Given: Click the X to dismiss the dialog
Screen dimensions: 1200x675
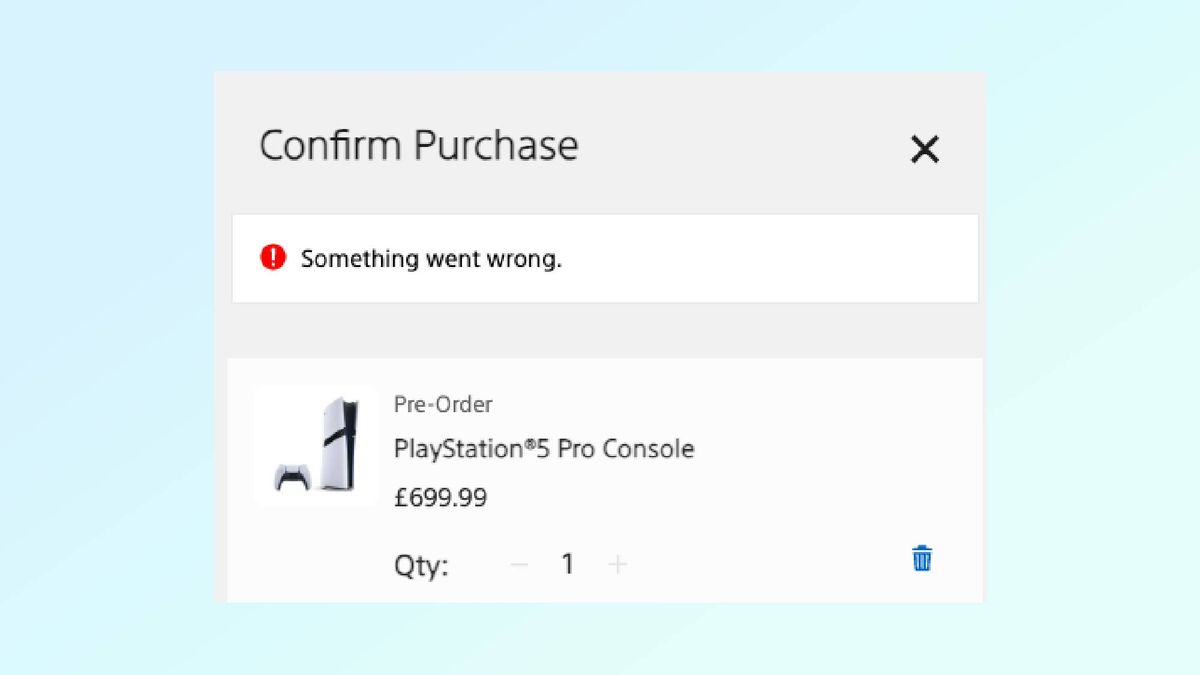Looking at the screenshot, I should click(x=925, y=149).
